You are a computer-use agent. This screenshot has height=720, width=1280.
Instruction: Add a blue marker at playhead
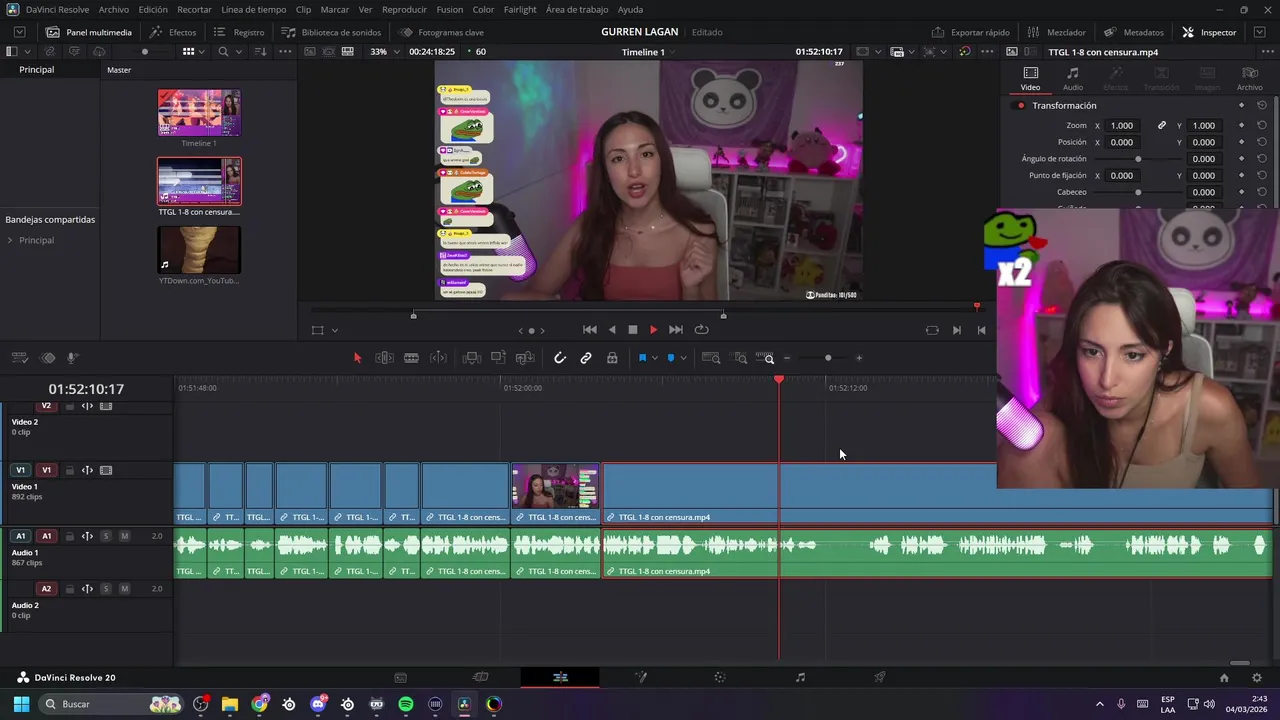click(x=670, y=358)
